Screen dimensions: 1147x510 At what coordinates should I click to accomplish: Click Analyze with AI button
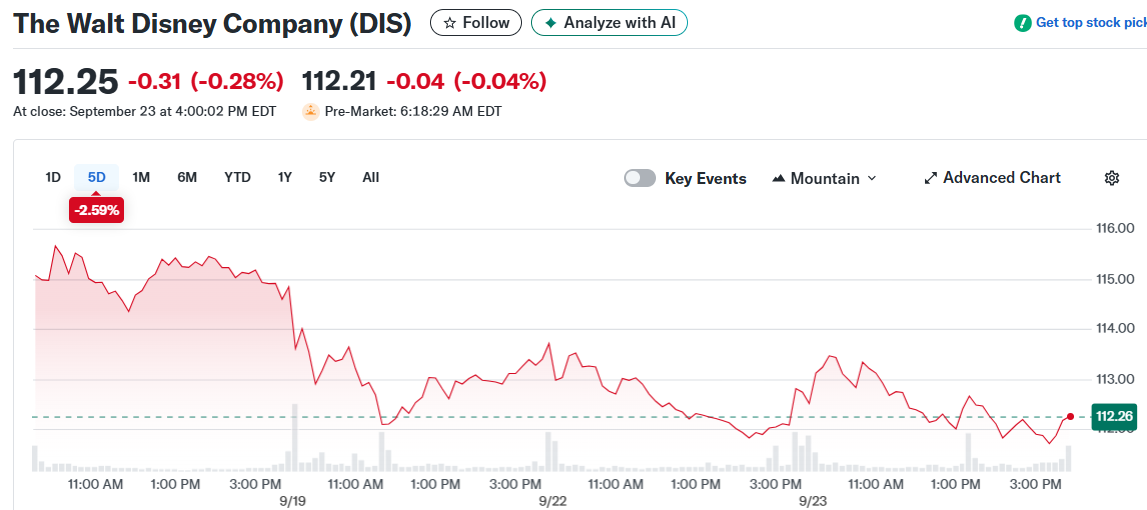[609, 23]
